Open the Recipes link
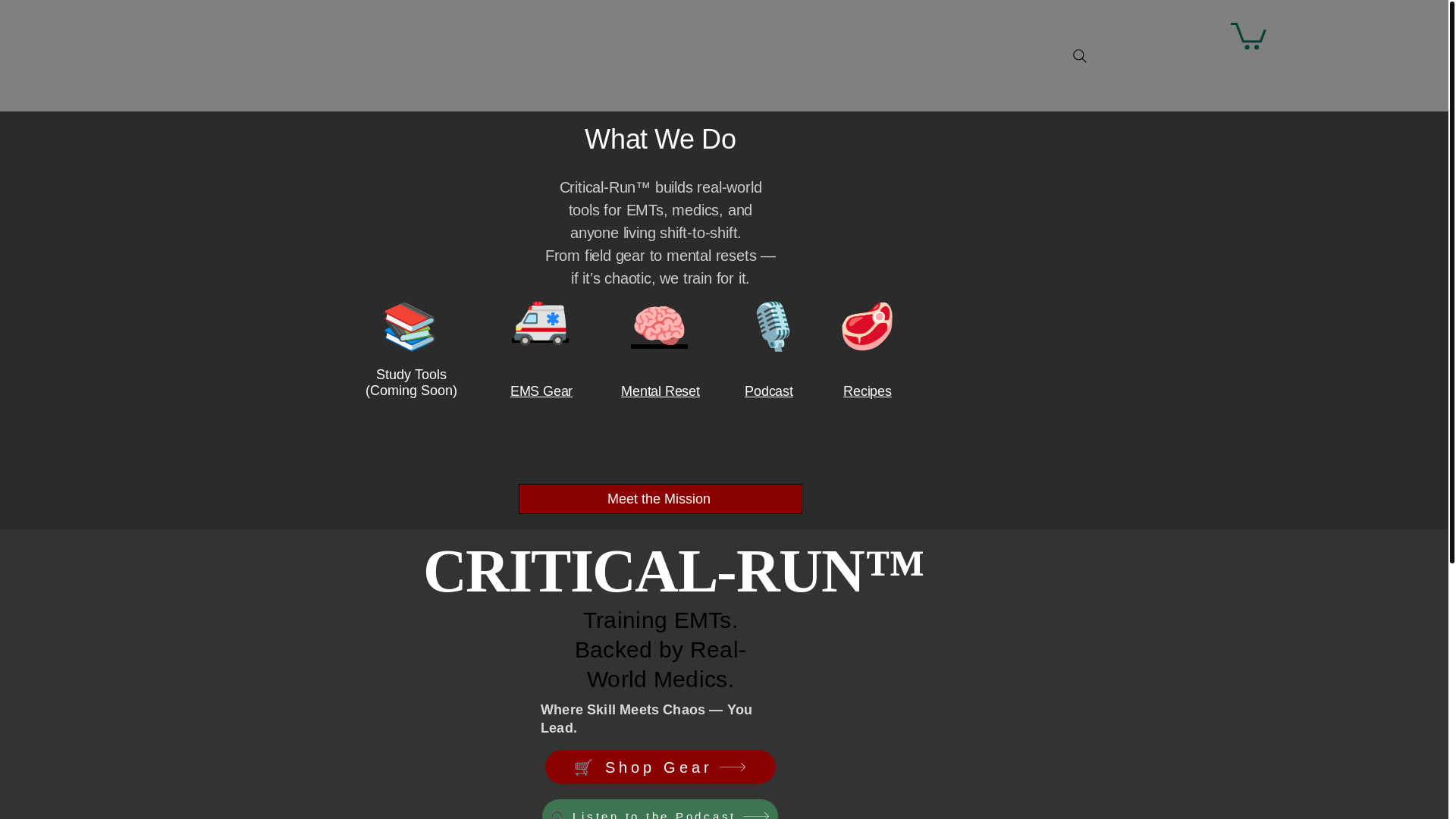Image resolution: width=1456 pixels, height=819 pixels. click(x=868, y=391)
